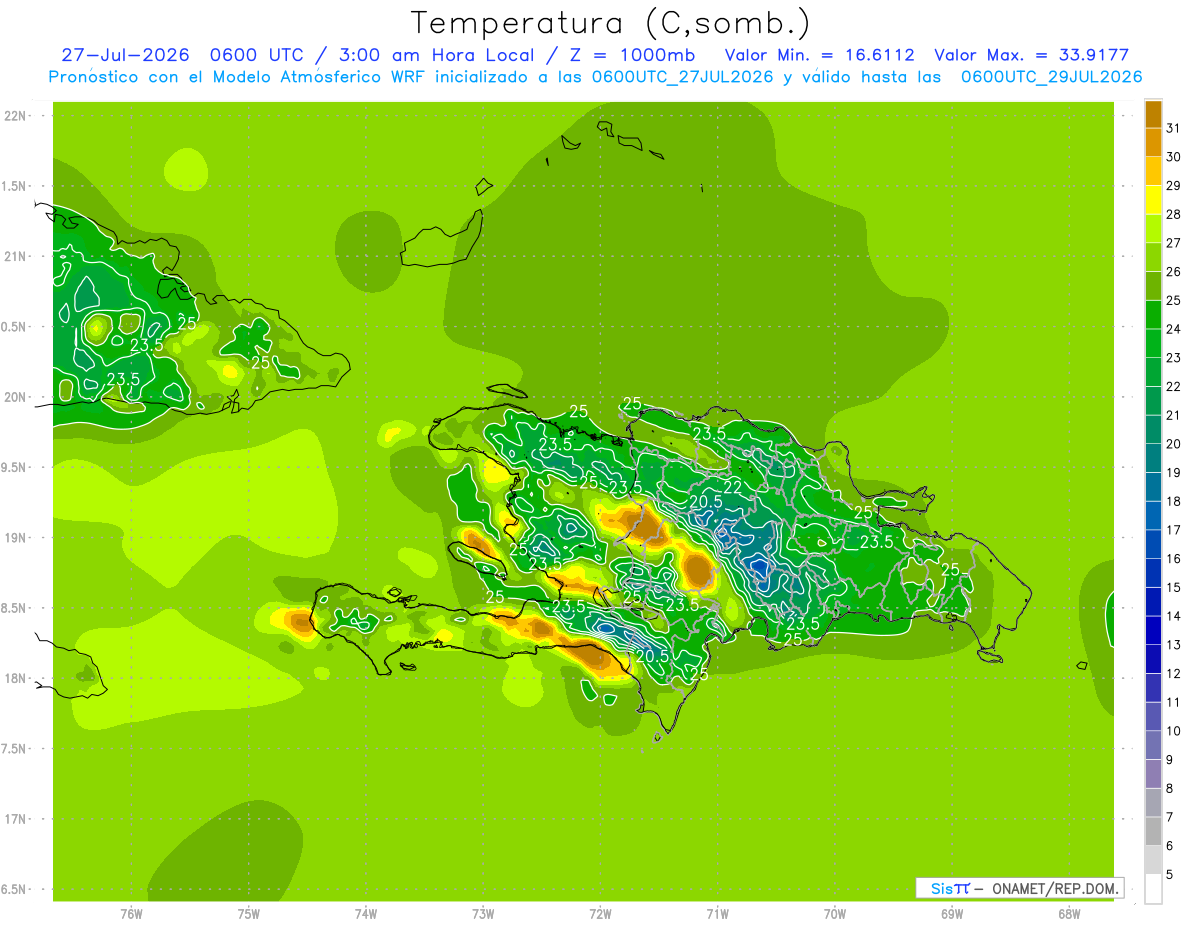The height and width of the screenshot is (927, 1200).
Task: Click the blue legend swatch between 16 and 17
Action: [1153, 545]
